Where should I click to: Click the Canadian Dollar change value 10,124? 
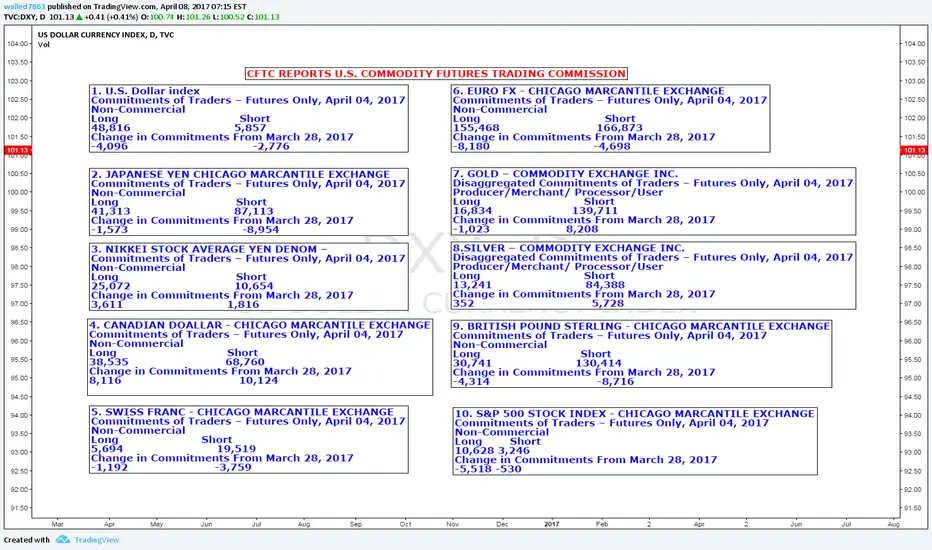click(259, 380)
